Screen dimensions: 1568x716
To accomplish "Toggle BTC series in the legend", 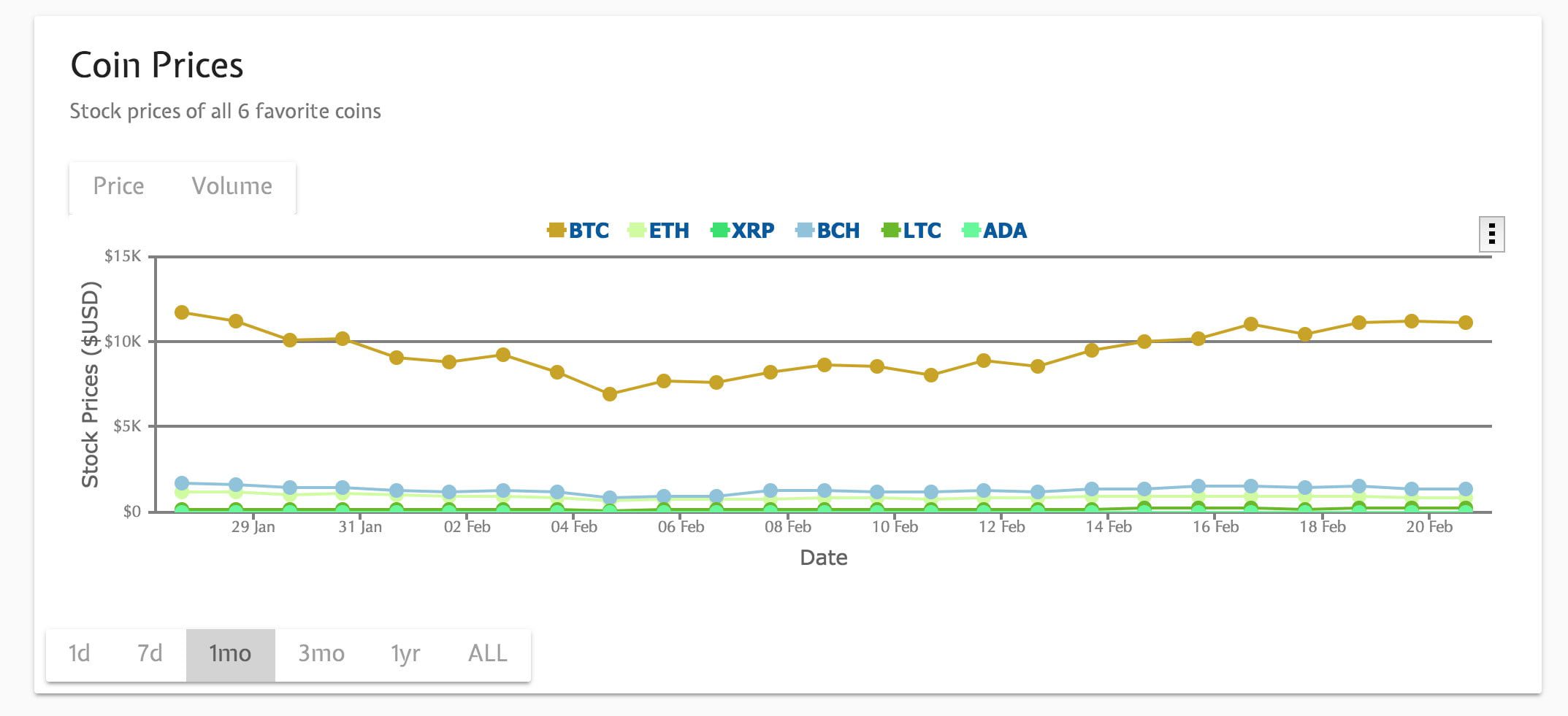I will [x=578, y=231].
